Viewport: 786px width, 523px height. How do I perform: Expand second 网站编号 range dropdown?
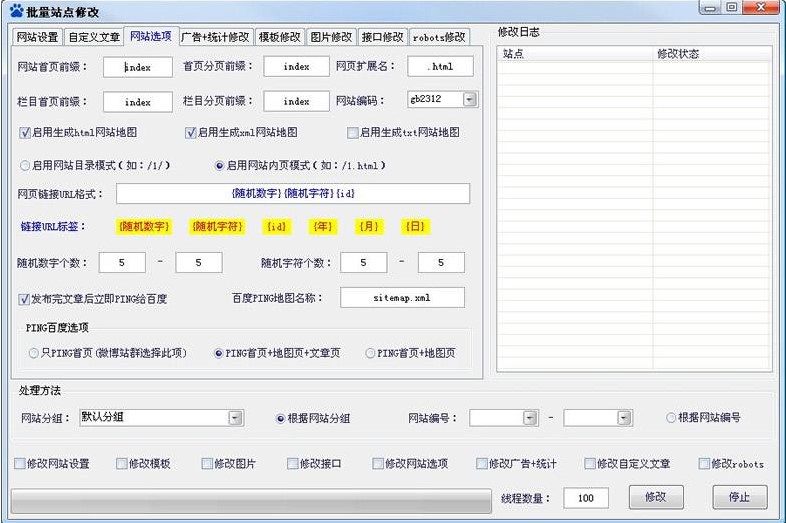[624, 418]
